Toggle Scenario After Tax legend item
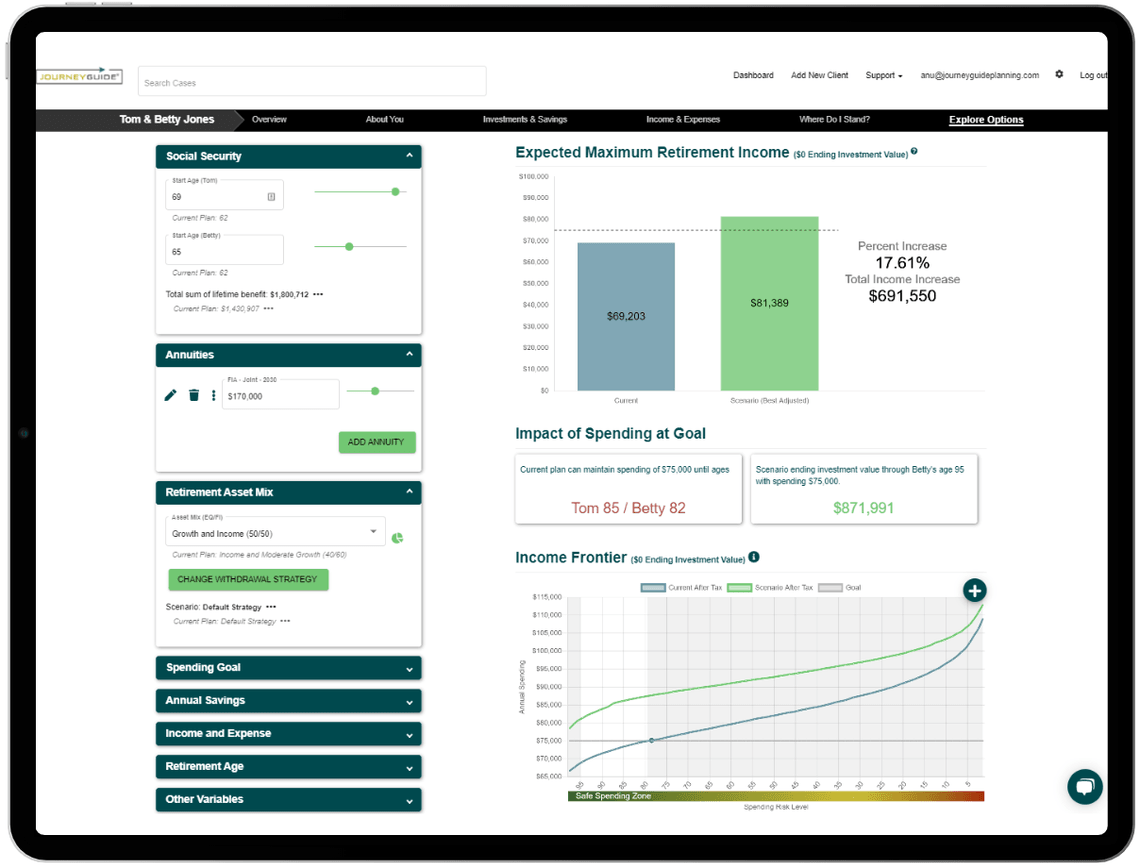Viewport: 1140px width, 866px height. click(x=770, y=588)
